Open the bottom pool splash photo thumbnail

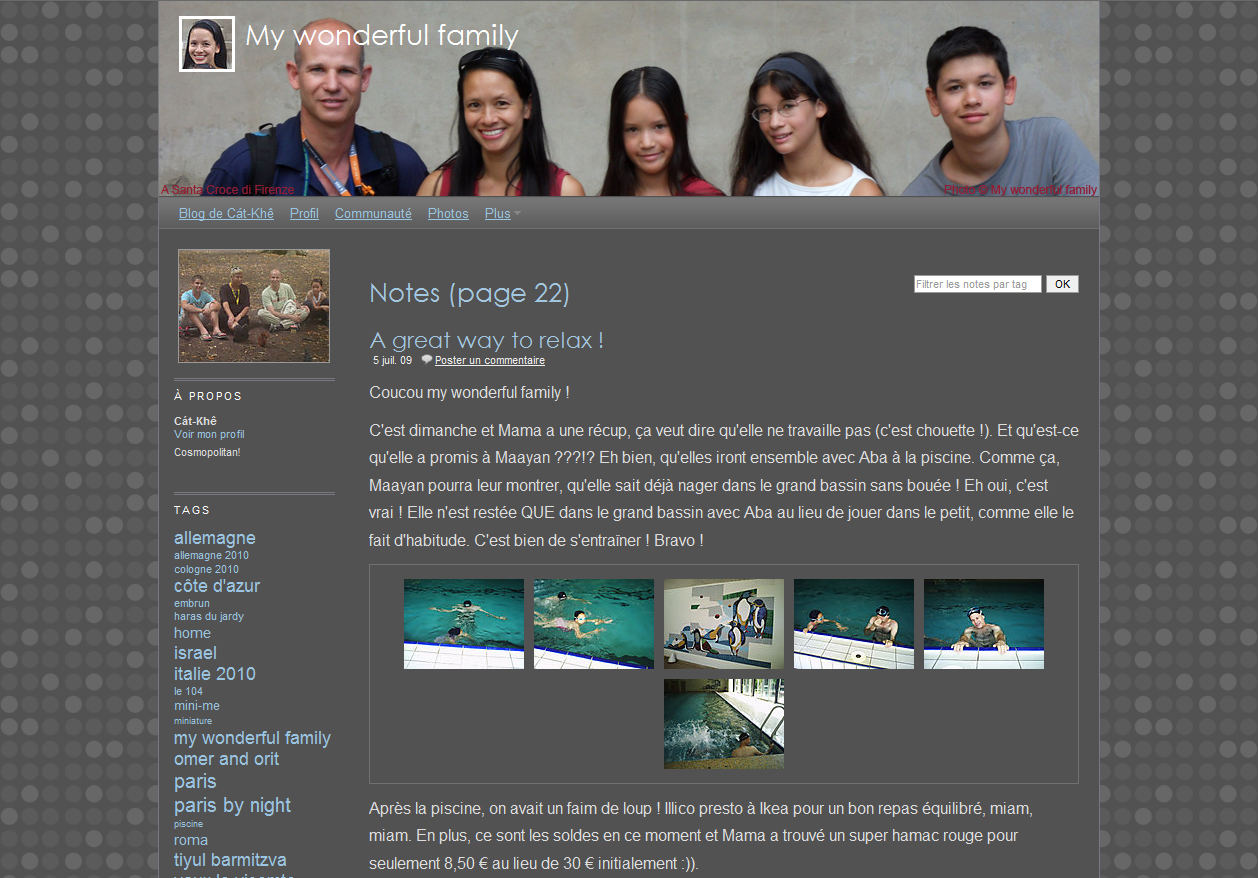[724, 724]
